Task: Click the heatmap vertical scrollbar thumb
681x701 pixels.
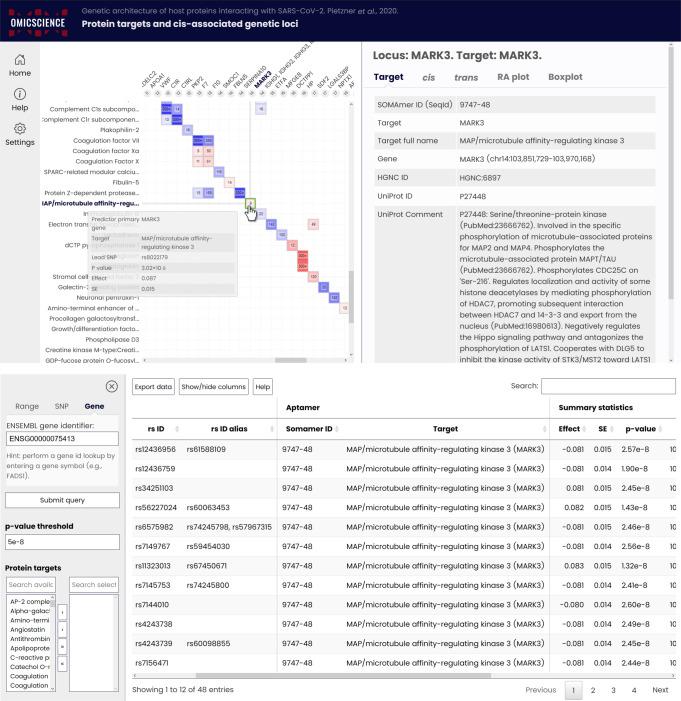Action: click(x=351, y=297)
